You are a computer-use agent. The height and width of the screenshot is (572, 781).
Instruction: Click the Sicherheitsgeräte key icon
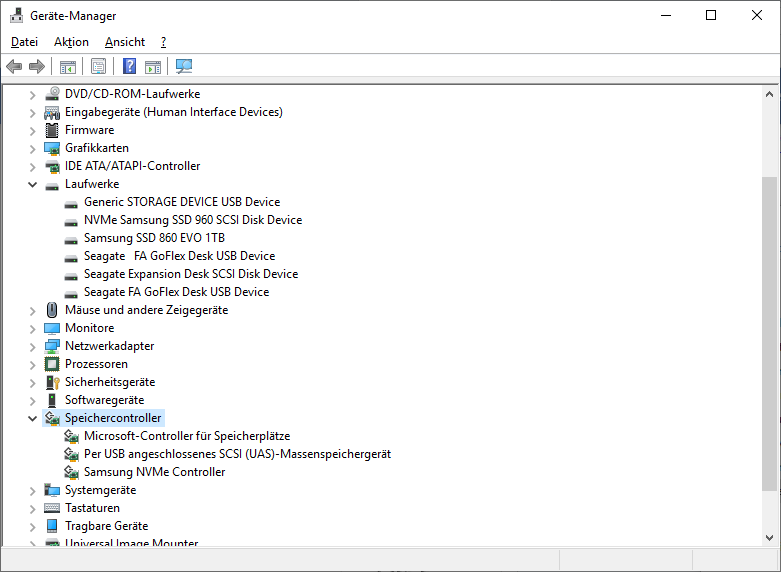(52, 382)
